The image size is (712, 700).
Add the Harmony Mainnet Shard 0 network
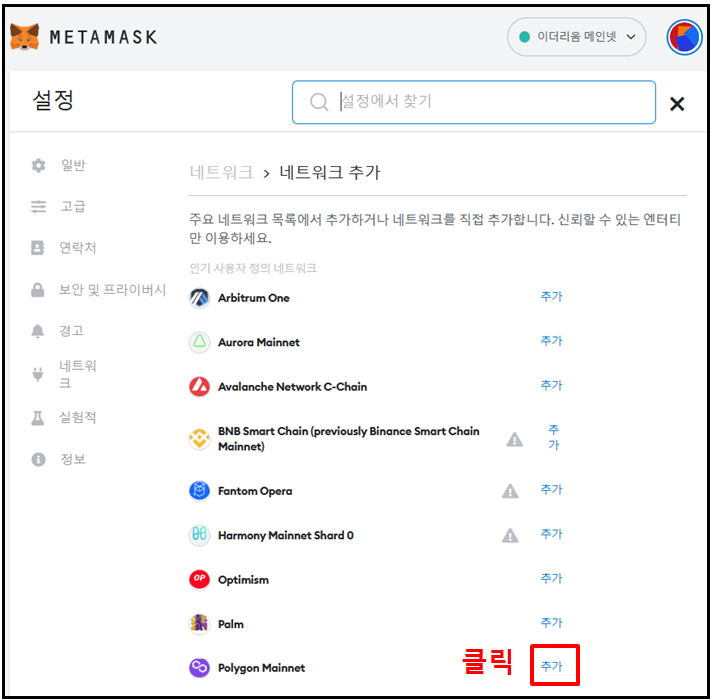coord(551,534)
